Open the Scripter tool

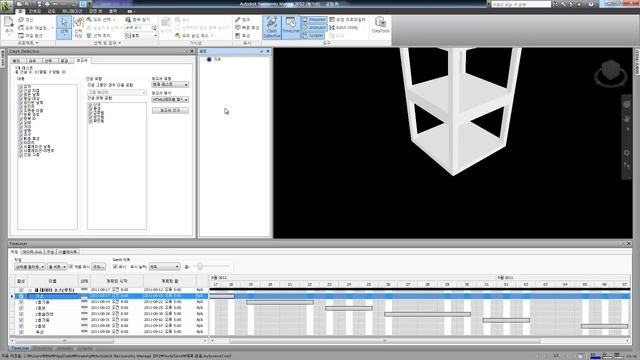(314, 36)
